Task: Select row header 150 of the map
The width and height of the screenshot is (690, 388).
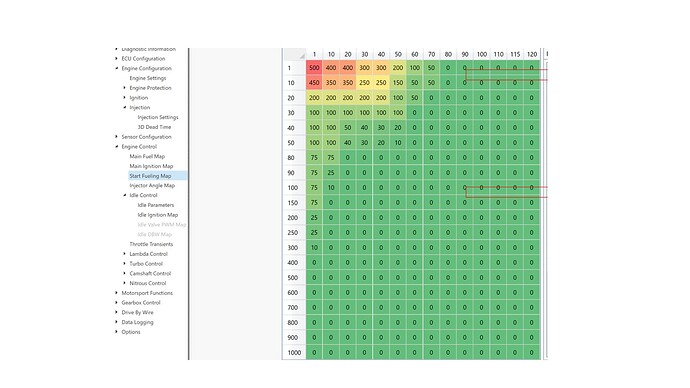Action: pos(294,203)
